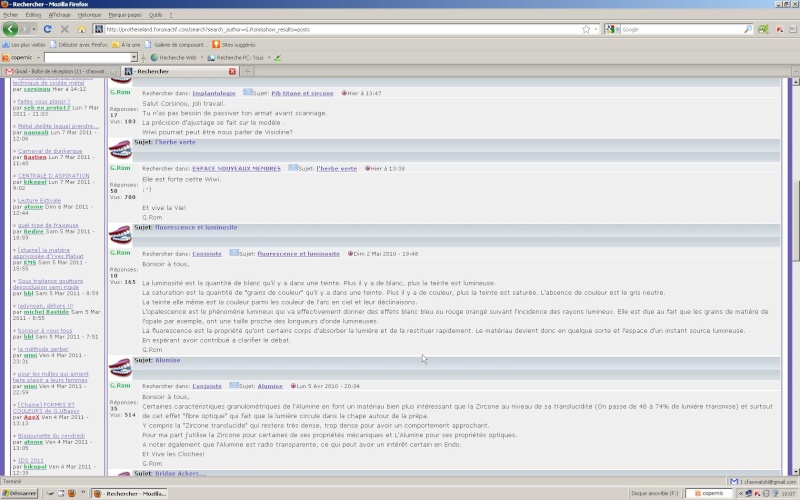This screenshot has width=800, height=500.
Task: Open the tab list dropdown arrow
Action: [x=795, y=71]
